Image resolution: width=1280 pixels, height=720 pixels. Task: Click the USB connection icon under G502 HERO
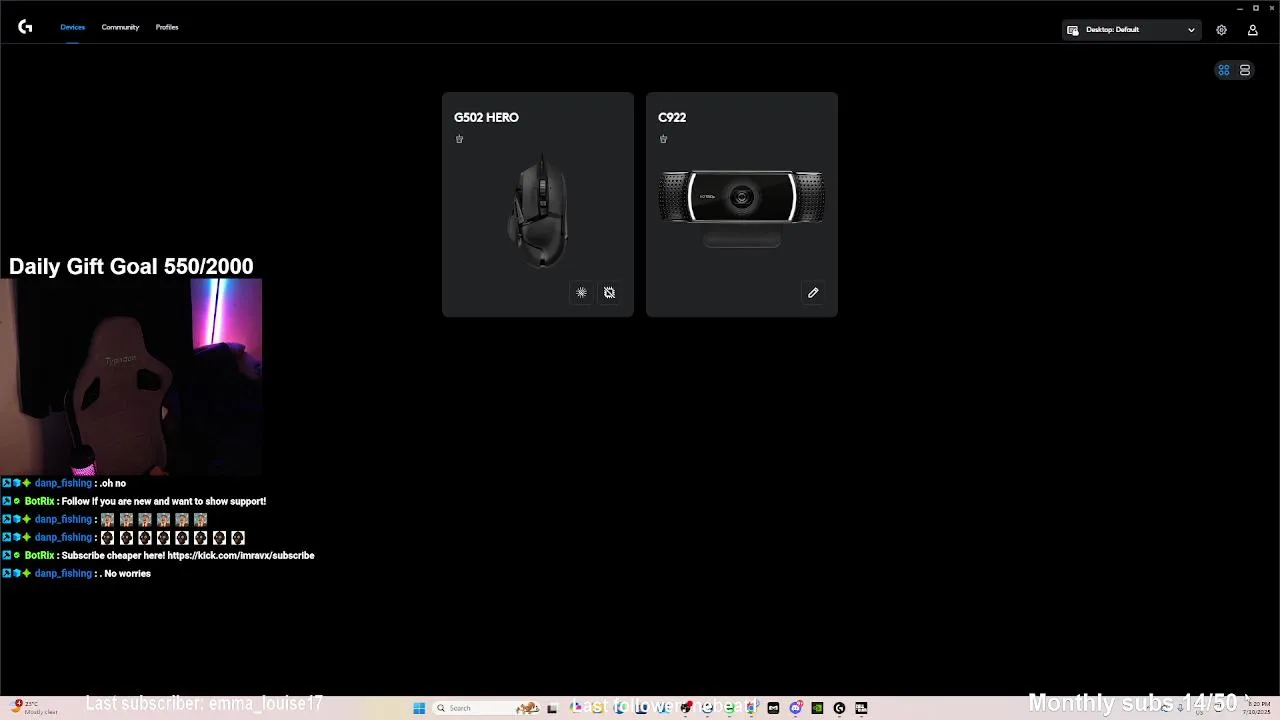click(x=459, y=139)
